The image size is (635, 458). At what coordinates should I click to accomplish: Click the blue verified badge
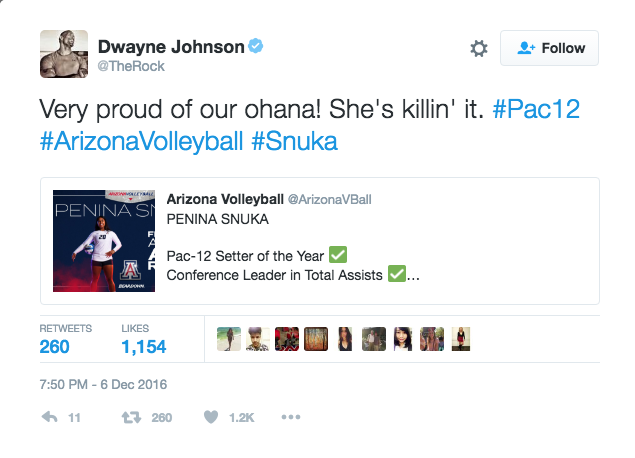click(x=256, y=46)
